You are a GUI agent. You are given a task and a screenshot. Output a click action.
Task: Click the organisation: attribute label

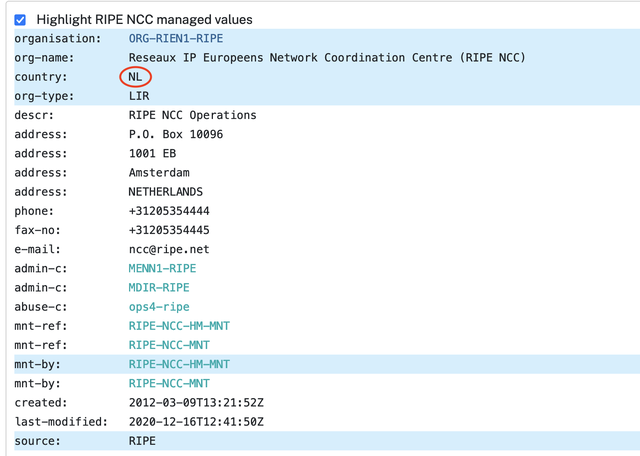click(x=58, y=39)
